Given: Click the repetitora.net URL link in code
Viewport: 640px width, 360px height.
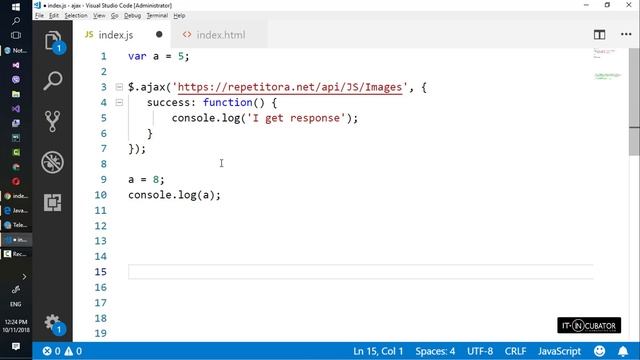Looking at the screenshot, I should pyautogui.click(x=290, y=87).
